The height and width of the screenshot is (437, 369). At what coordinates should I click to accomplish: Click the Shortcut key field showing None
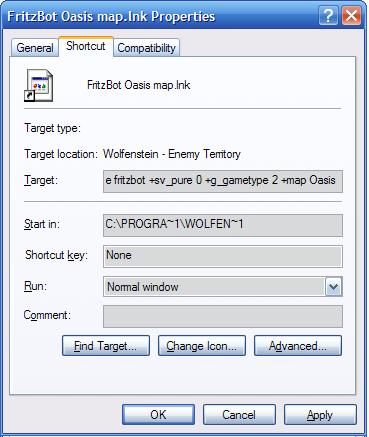223,256
